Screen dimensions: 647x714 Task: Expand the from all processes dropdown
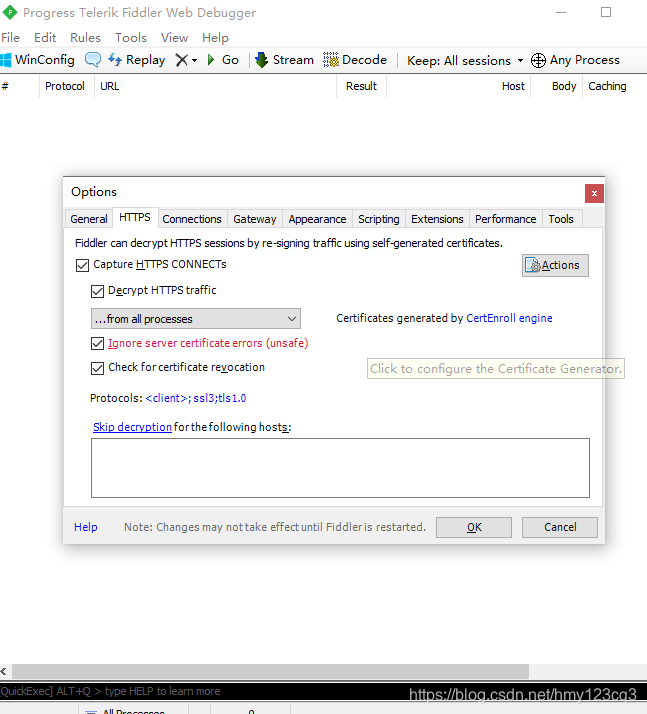[196, 319]
